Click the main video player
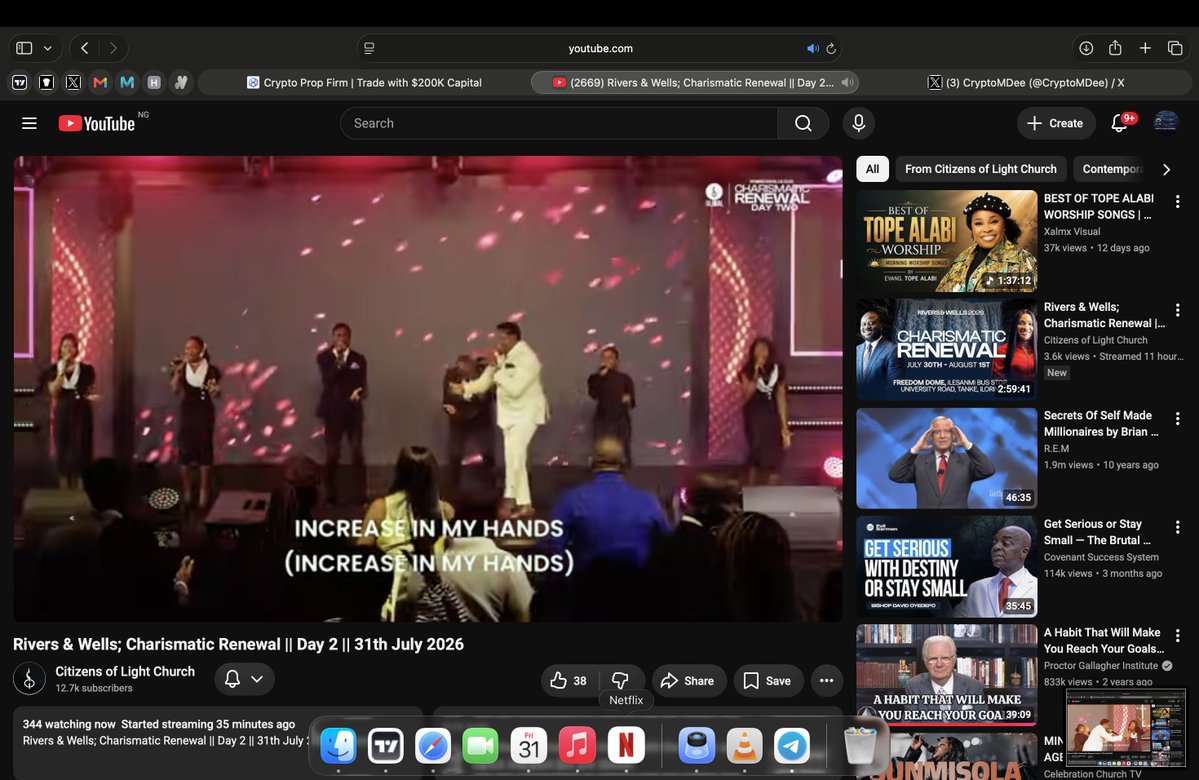The width and height of the screenshot is (1199, 780). 428,388
